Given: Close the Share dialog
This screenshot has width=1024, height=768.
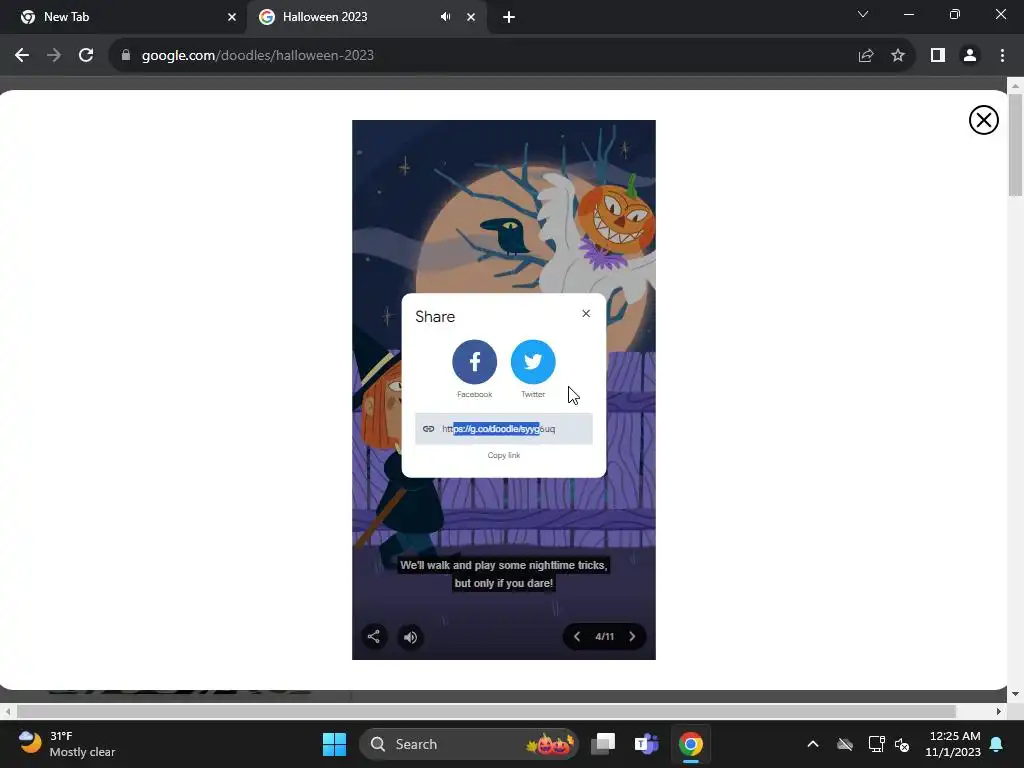Looking at the screenshot, I should 586,313.
